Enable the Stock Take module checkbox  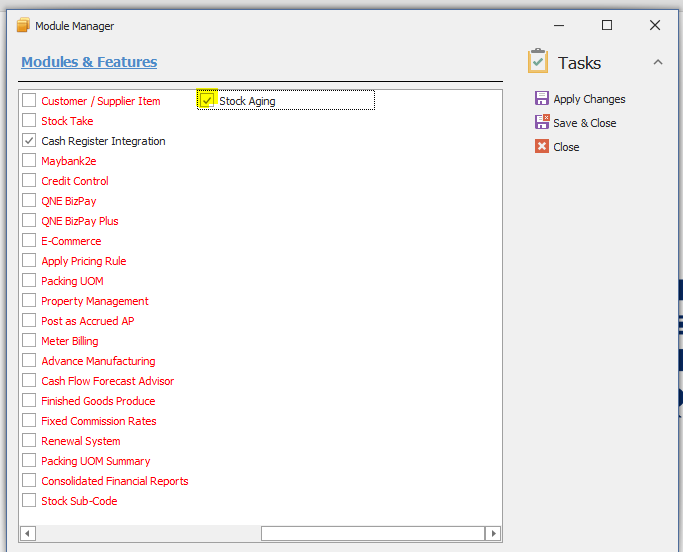29,120
